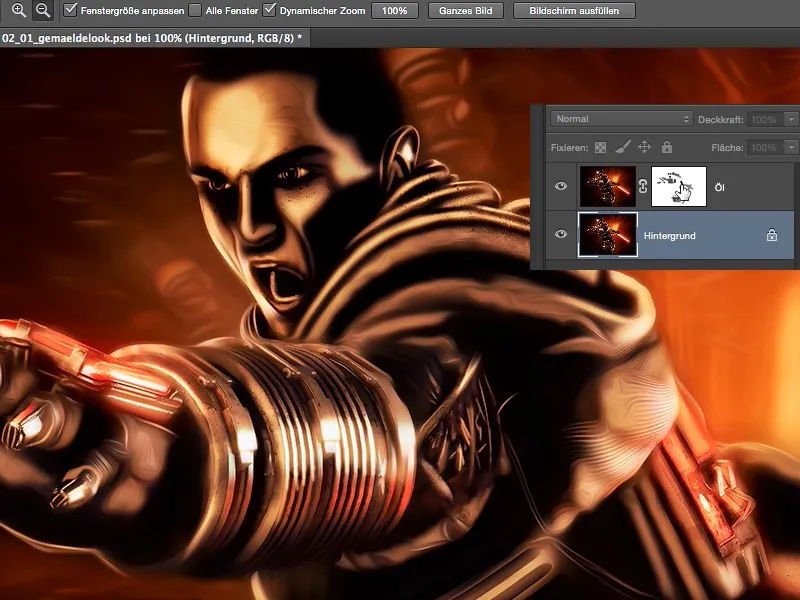This screenshot has height=600, width=800.
Task: Select the Öl layer mask thumbnail
Action: (679, 186)
